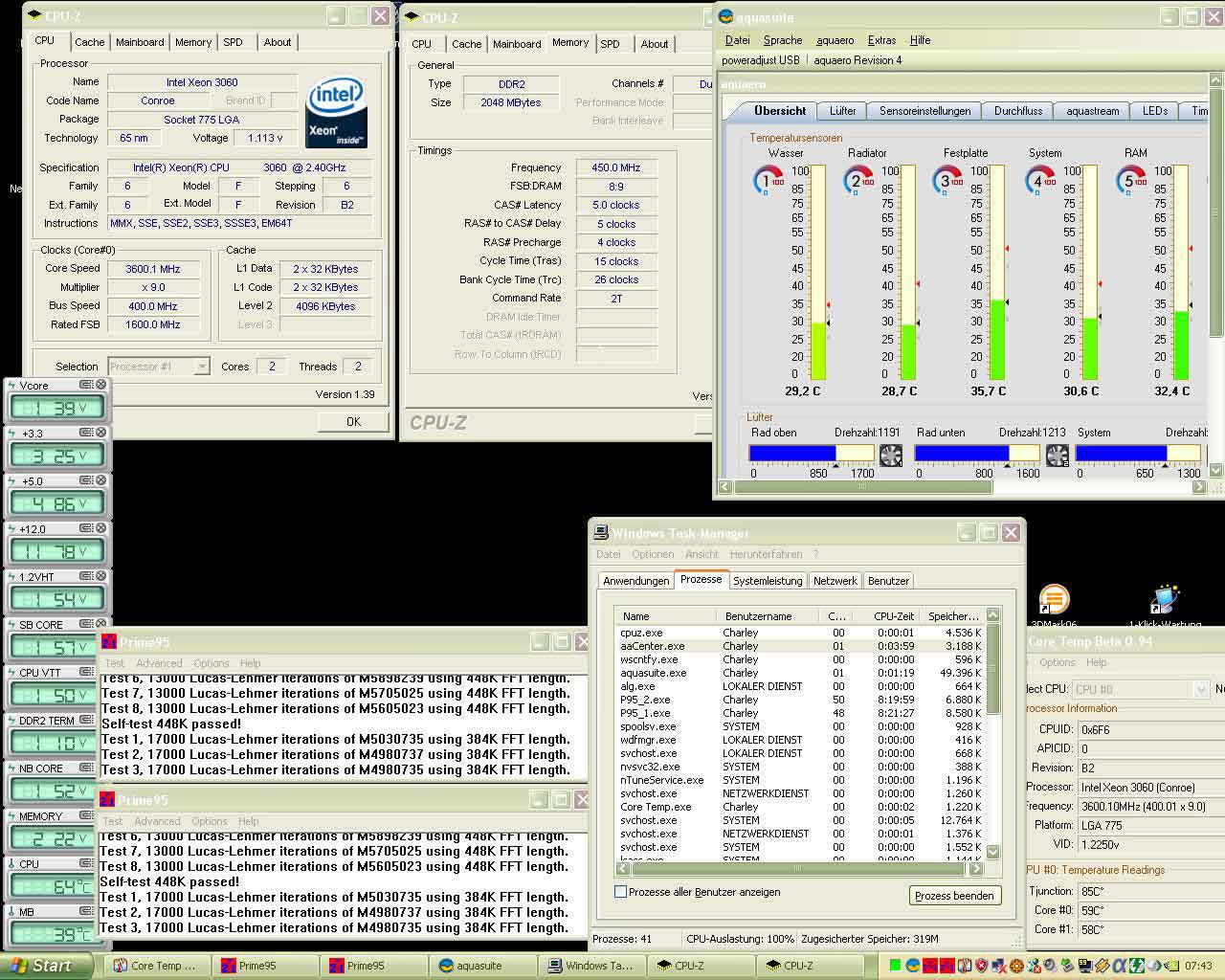Click the Rad unten fan speed bar
This screenshot has height=980, width=1225.
[x=977, y=453]
